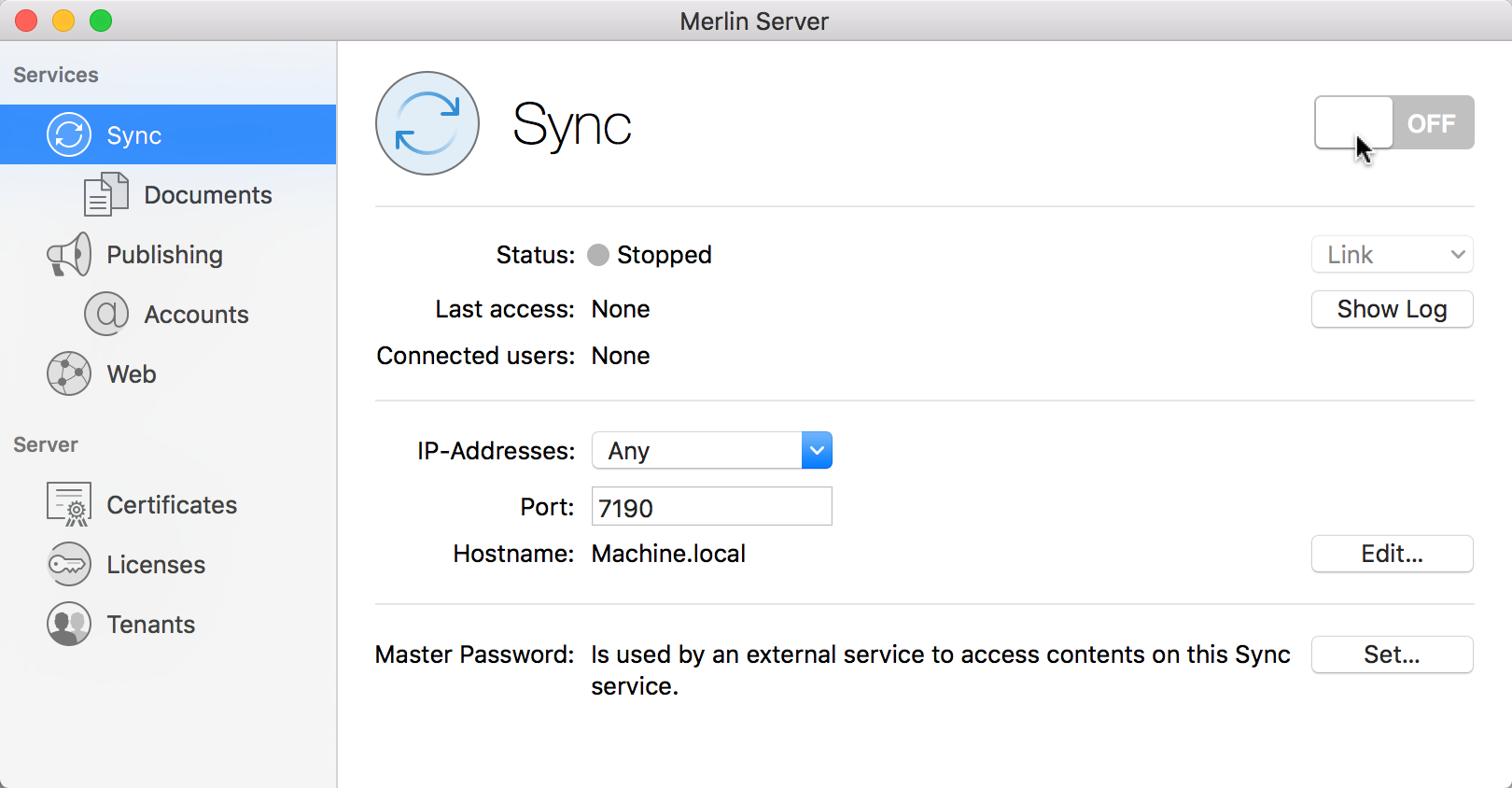The width and height of the screenshot is (1512, 788).
Task: Click the Master Password description text
Action: tap(941, 670)
